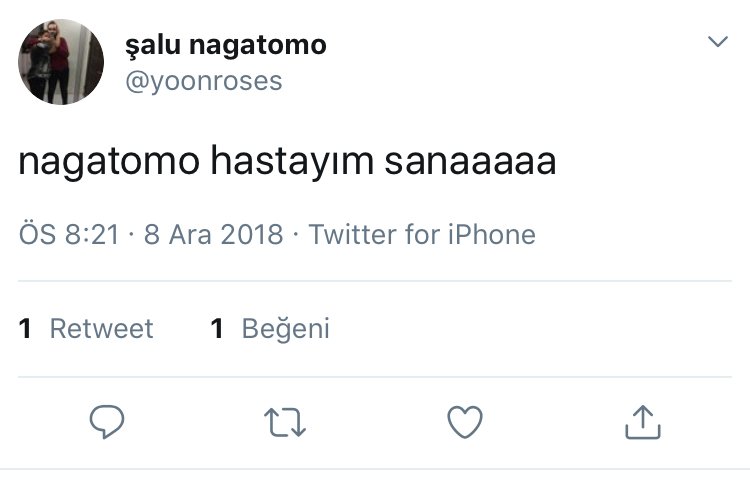Expand the tweet options chevron
Screen dimensions: 750x500
point(718,42)
